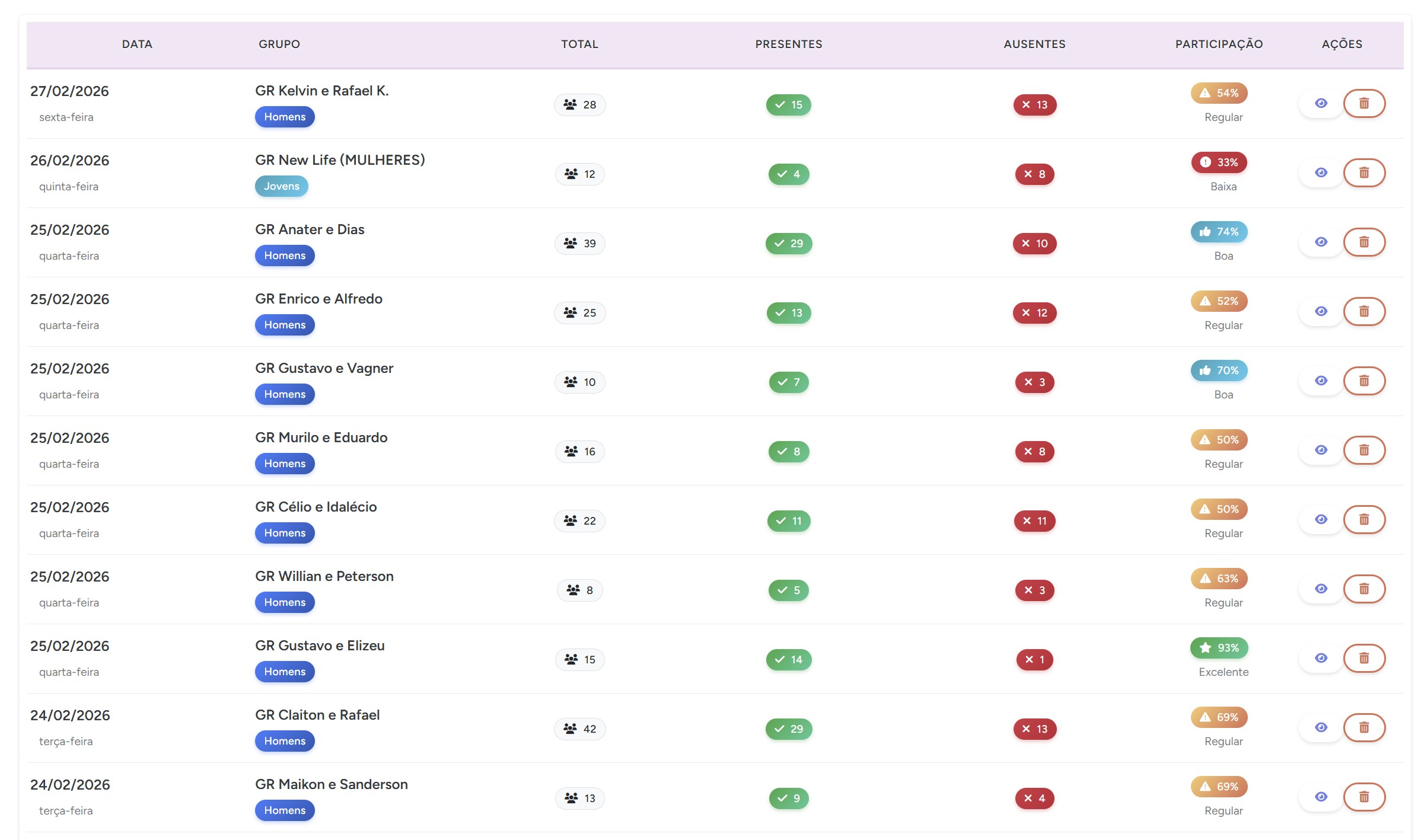
Task: Click the PARTICIPAÇÃO column header
Action: coord(1219,44)
